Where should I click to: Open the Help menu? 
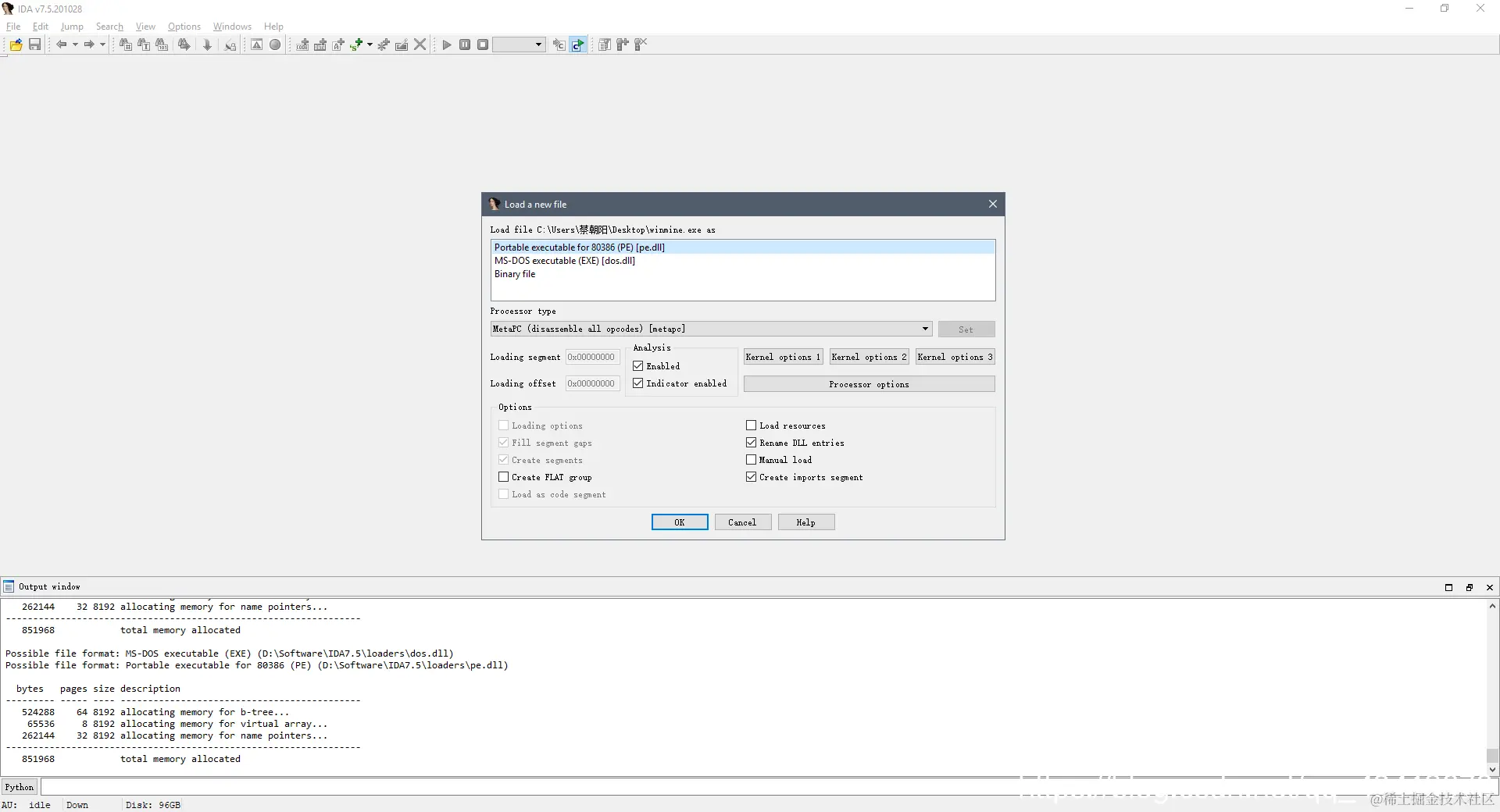(273, 27)
